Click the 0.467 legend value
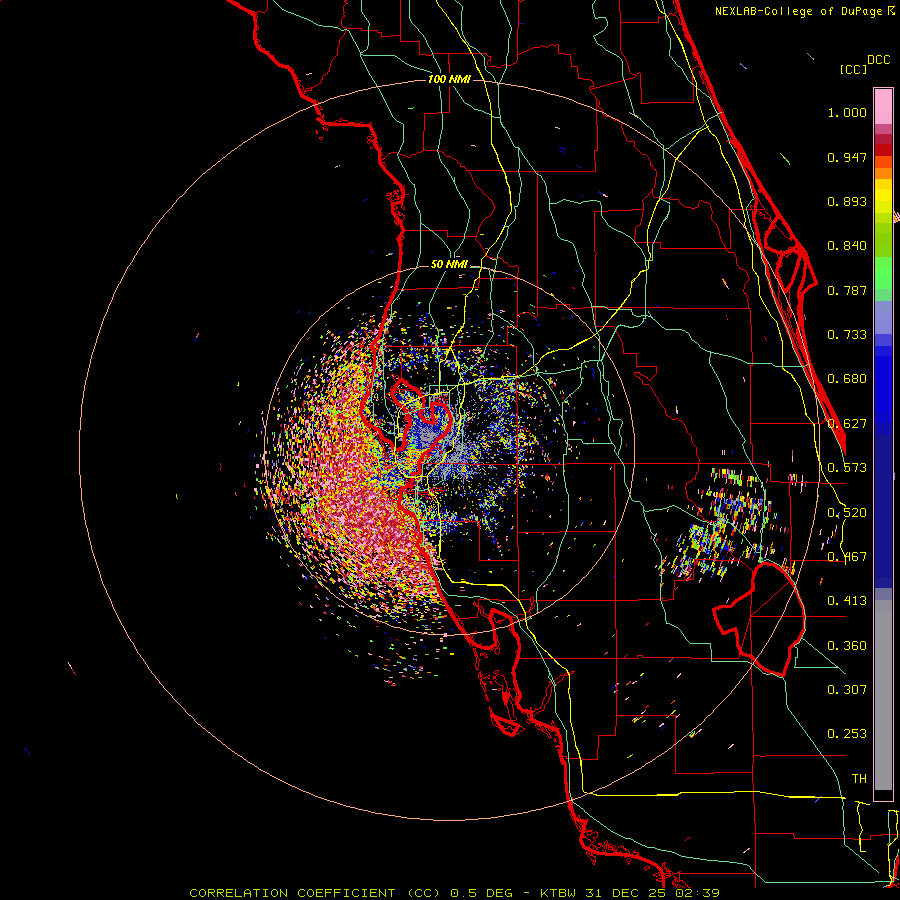Image resolution: width=900 pixels, height=900 pixels. point(847,557)
